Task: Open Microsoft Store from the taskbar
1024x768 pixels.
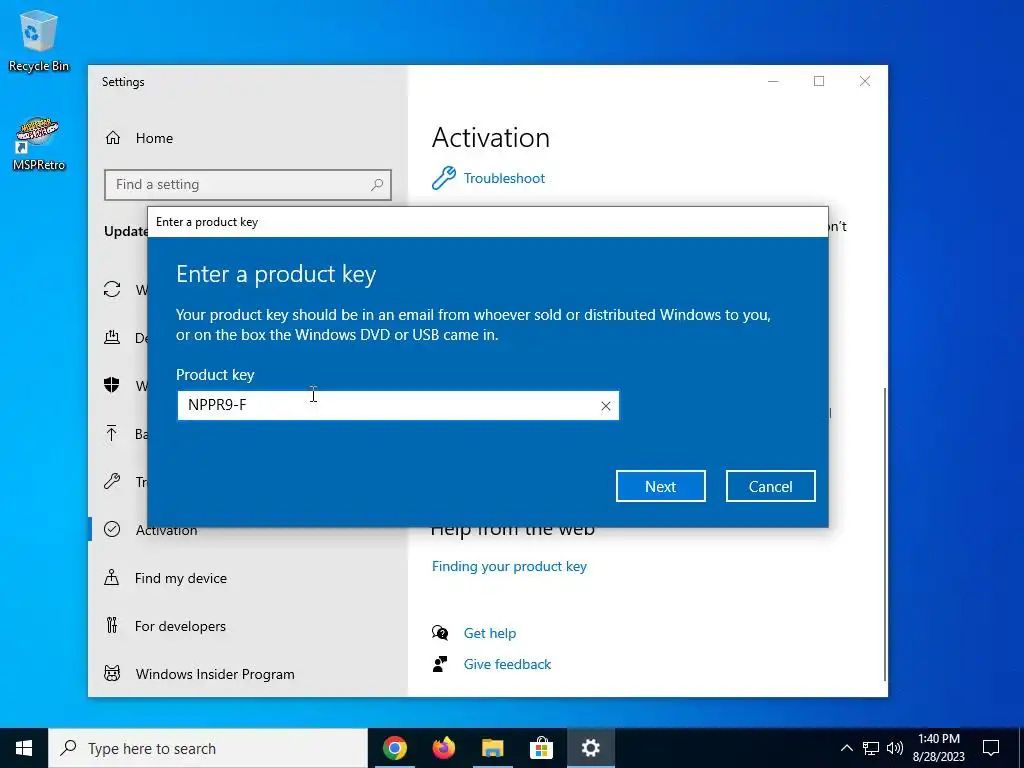Action: click(541, 748)
